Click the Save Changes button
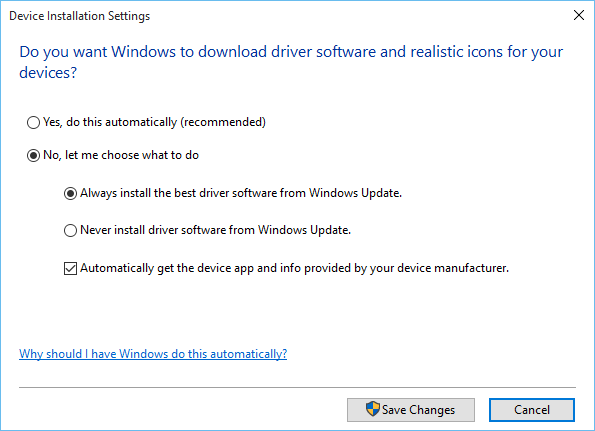Image resolution: width=595 pixels, height=431 pixels. (411, 410)
